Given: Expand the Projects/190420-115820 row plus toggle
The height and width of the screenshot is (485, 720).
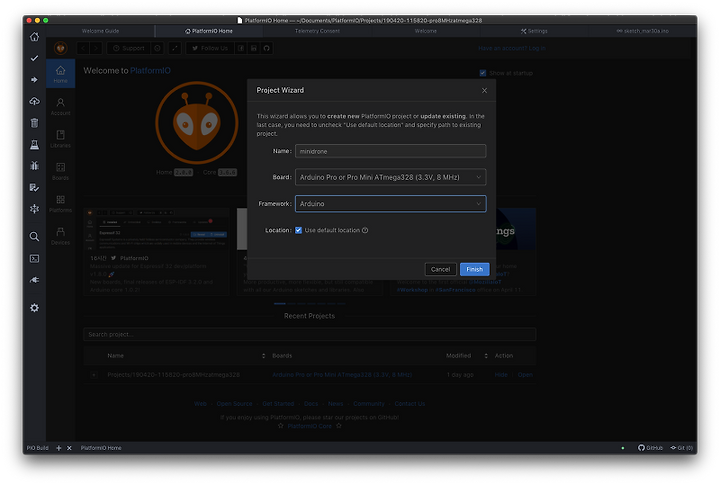Looking at the screenshot, I should point(94,375).
